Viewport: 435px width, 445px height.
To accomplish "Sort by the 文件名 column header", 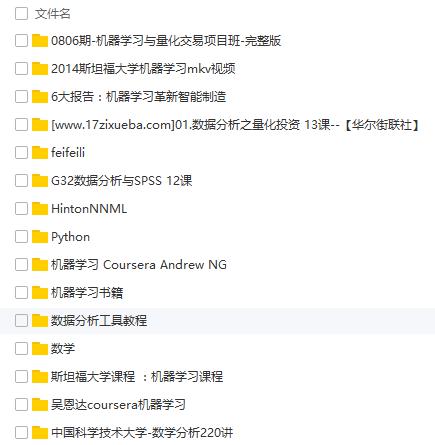I will 52,14.
